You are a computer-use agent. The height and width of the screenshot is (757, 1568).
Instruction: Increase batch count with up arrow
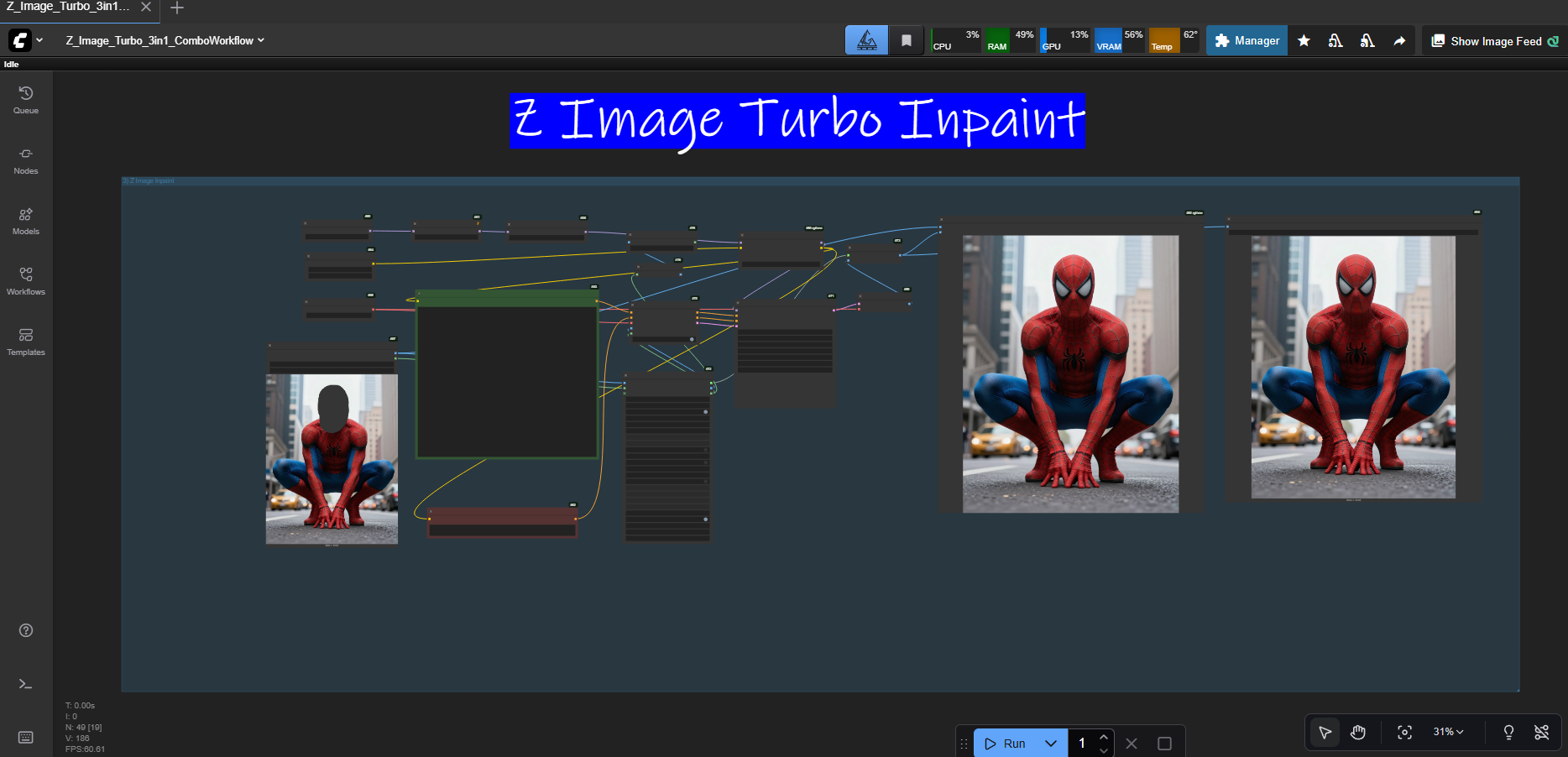coord(1104,737)
